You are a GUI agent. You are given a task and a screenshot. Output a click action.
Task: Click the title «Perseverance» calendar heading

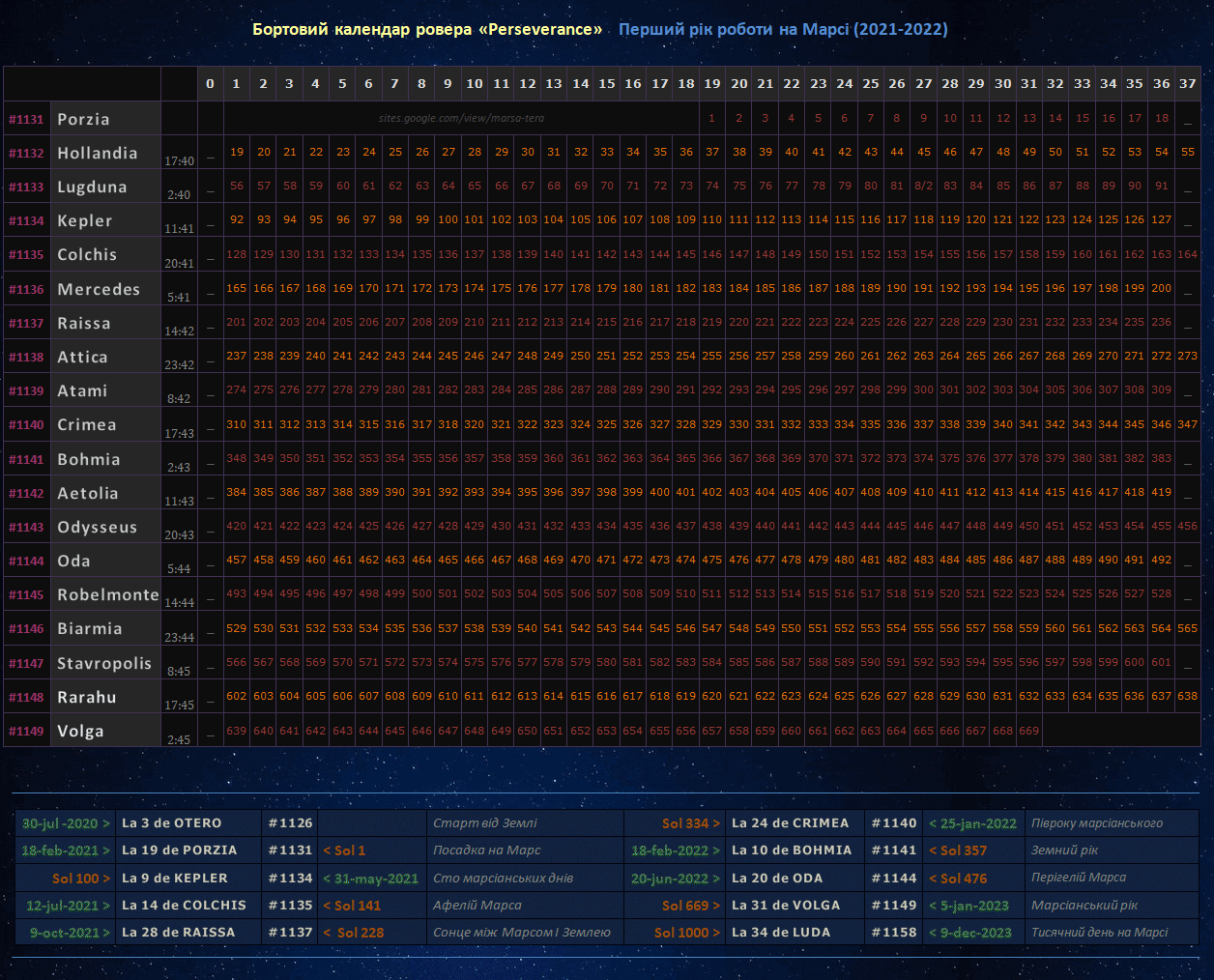pyautogui.click(x=427, y=29)
